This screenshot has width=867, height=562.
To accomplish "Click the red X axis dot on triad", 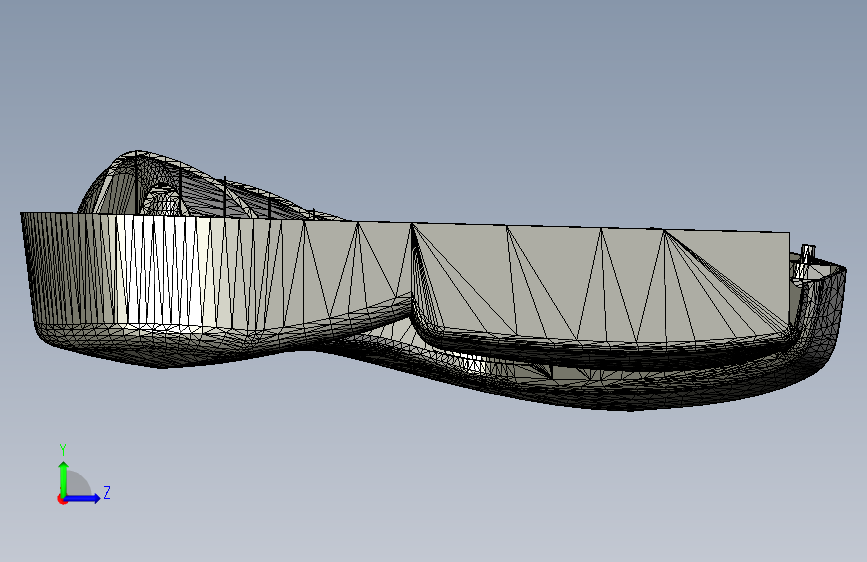I will tap(62, 499).
